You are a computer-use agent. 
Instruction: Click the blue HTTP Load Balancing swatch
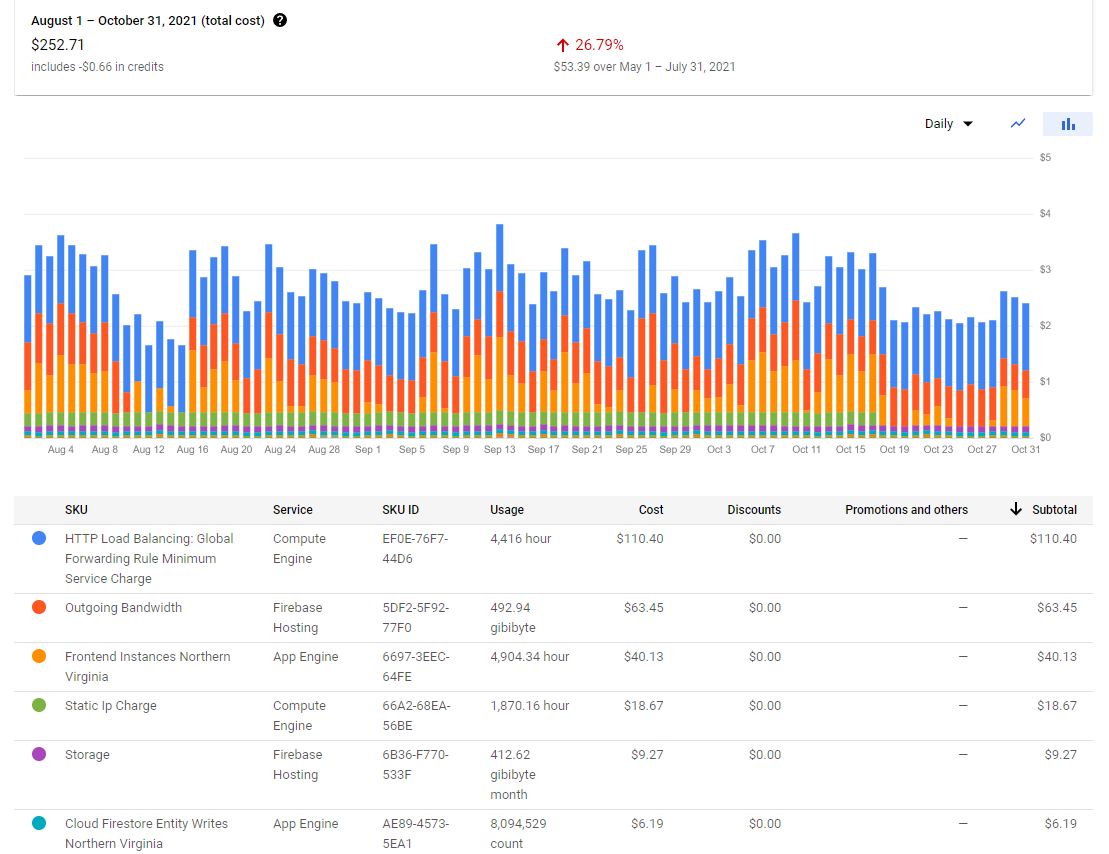coord(40,538)
